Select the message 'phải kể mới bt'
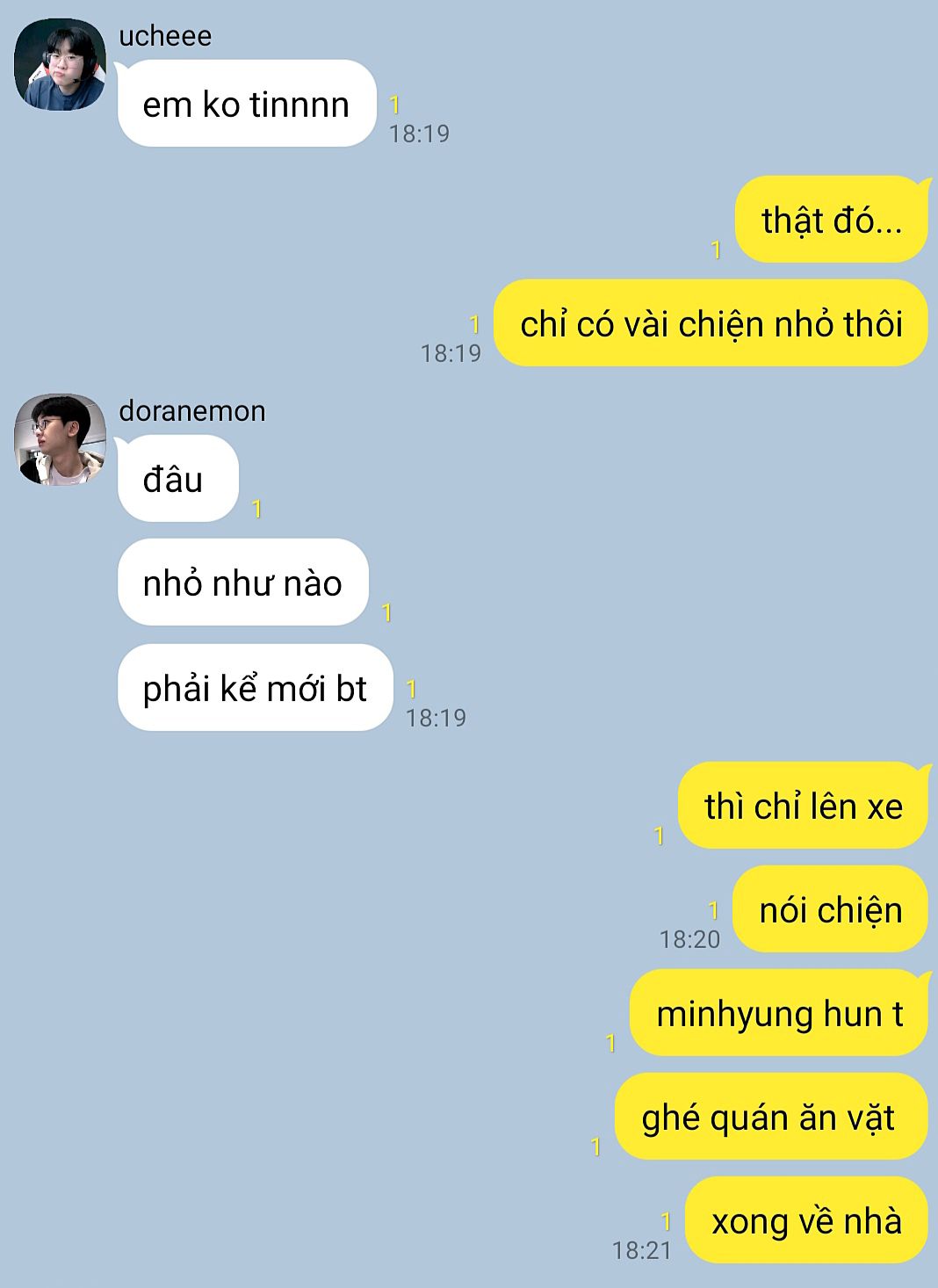The image size is (938, 1288). click(x=255, y=687)
